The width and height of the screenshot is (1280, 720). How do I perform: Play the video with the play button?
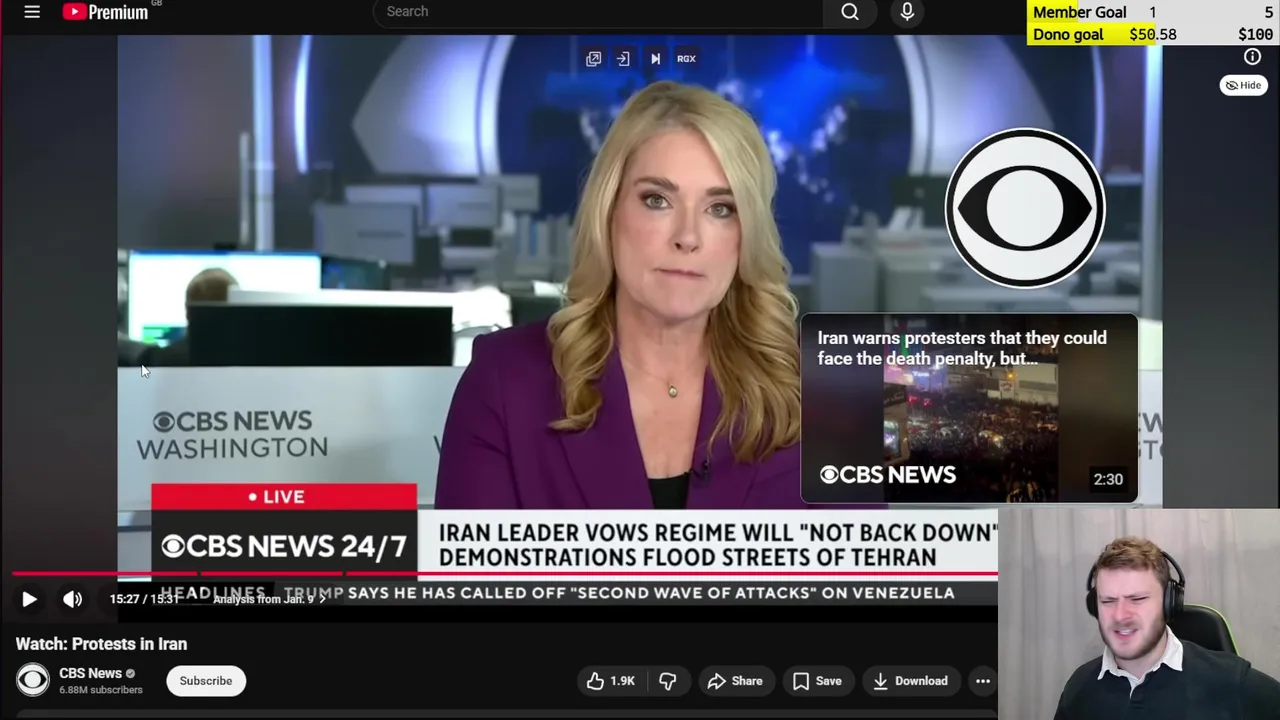point(29,599)
